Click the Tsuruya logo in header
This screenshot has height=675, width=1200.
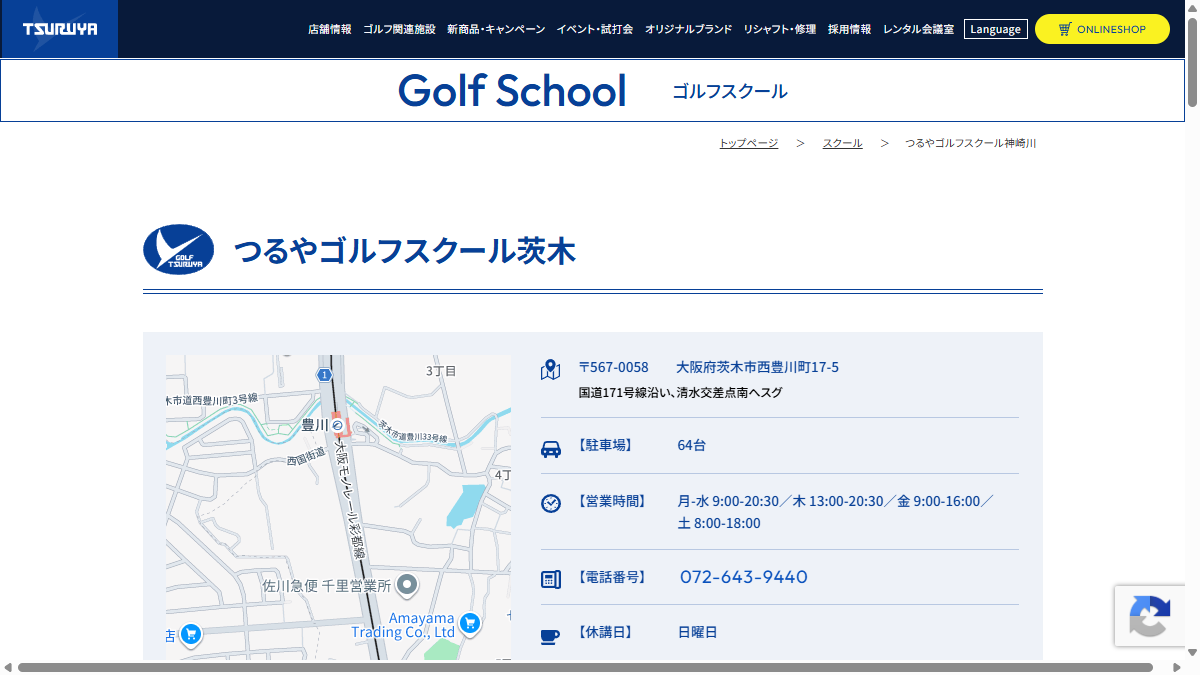click(59, 29)
